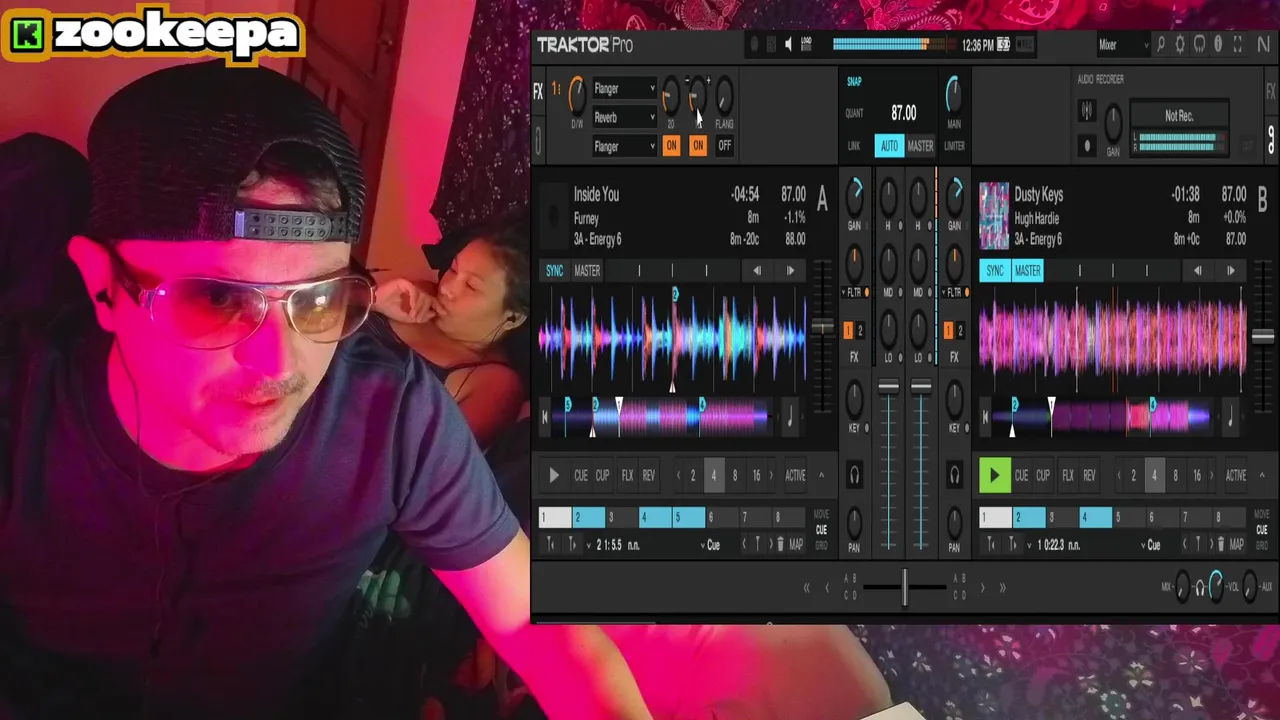Click Dusty Keys album cover art
1280x720 pixels.
click(994, 216)
